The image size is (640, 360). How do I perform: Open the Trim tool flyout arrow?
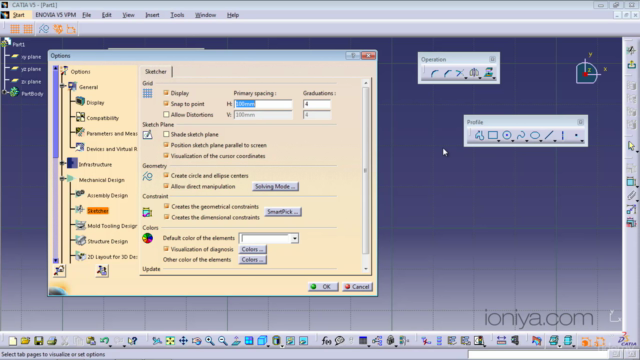466,78
